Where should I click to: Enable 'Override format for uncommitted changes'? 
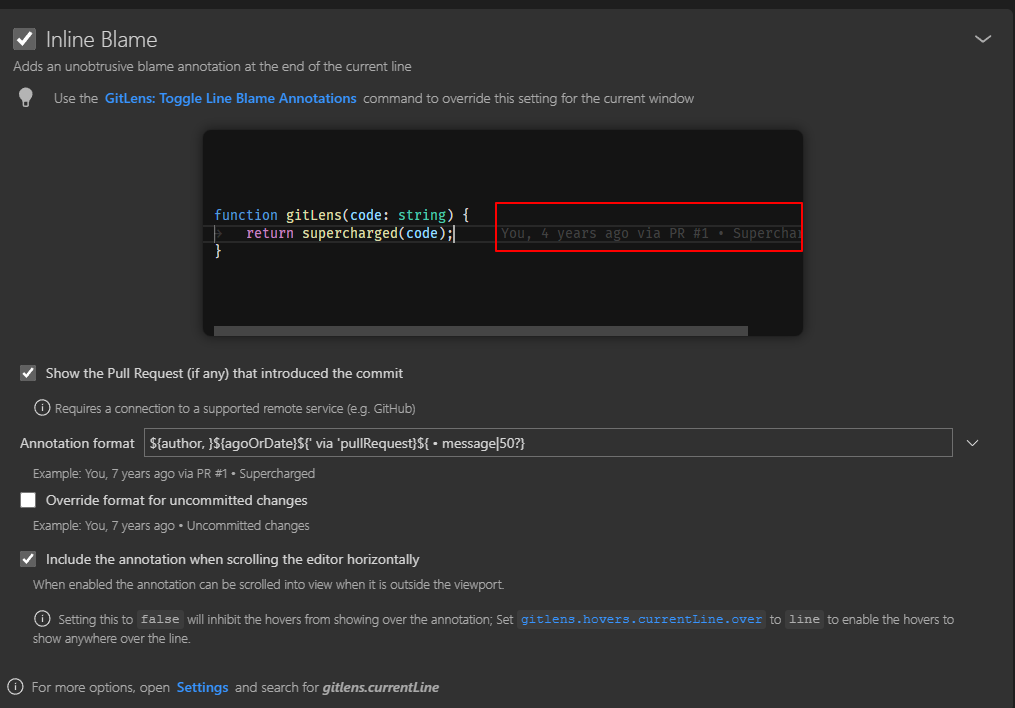(28, 500)
